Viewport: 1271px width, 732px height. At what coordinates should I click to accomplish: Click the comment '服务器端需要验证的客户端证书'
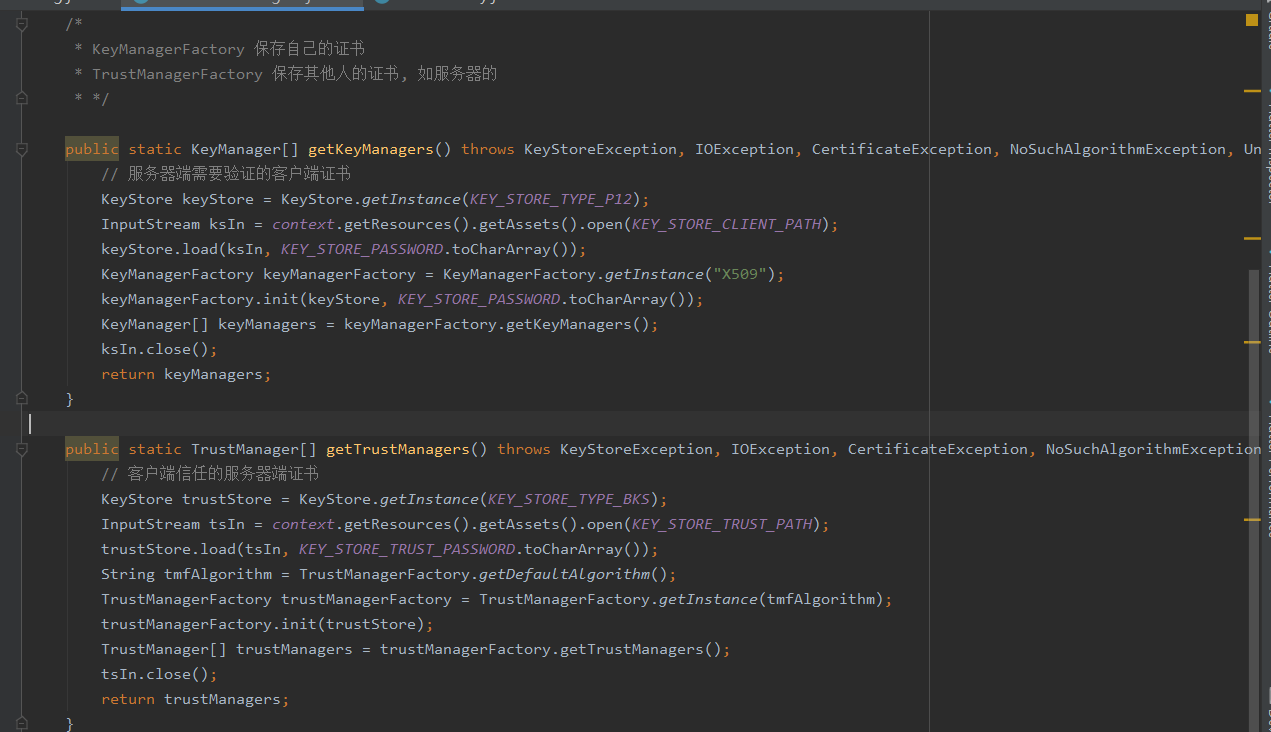(226, 174)
